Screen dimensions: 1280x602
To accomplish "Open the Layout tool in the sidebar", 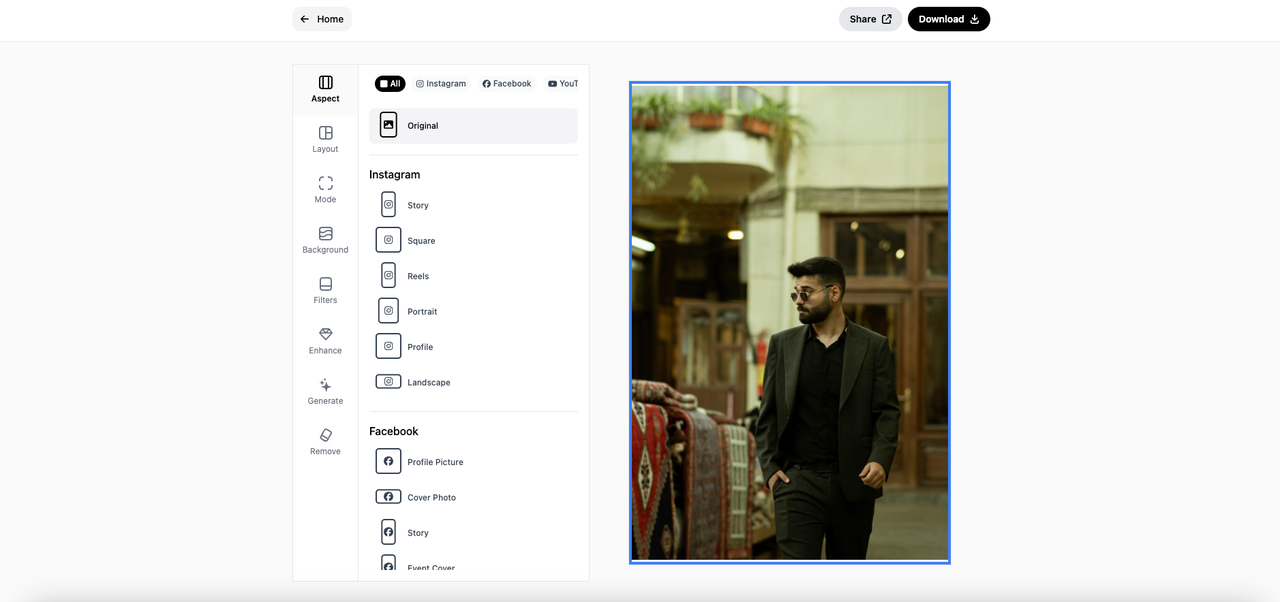I will [325, 140].
